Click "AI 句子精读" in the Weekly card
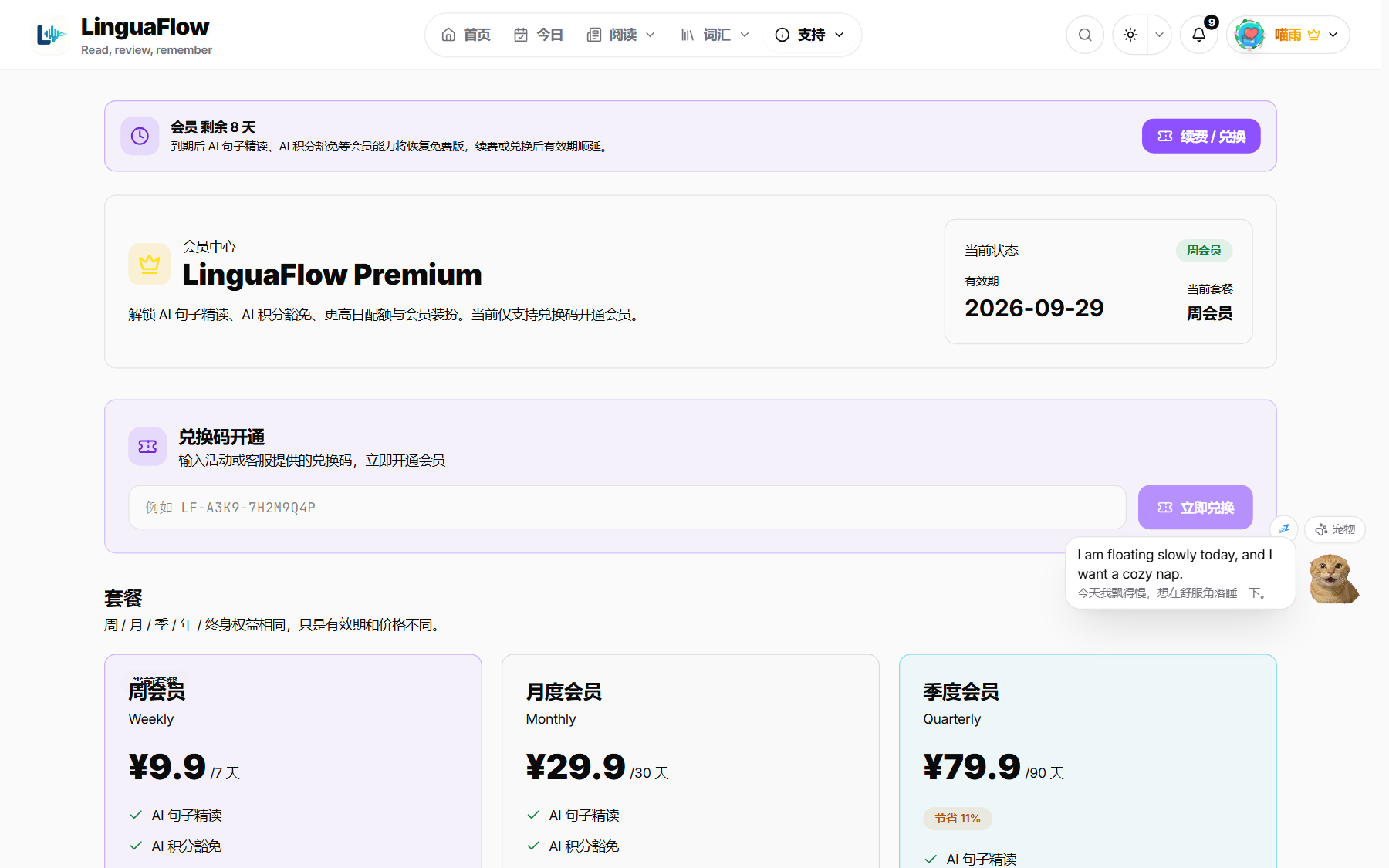The height and width of the screenshot is (868, 1389). 187,815
